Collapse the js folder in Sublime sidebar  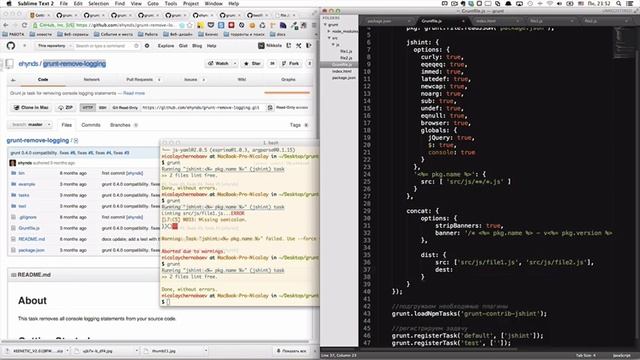(333, 44)
